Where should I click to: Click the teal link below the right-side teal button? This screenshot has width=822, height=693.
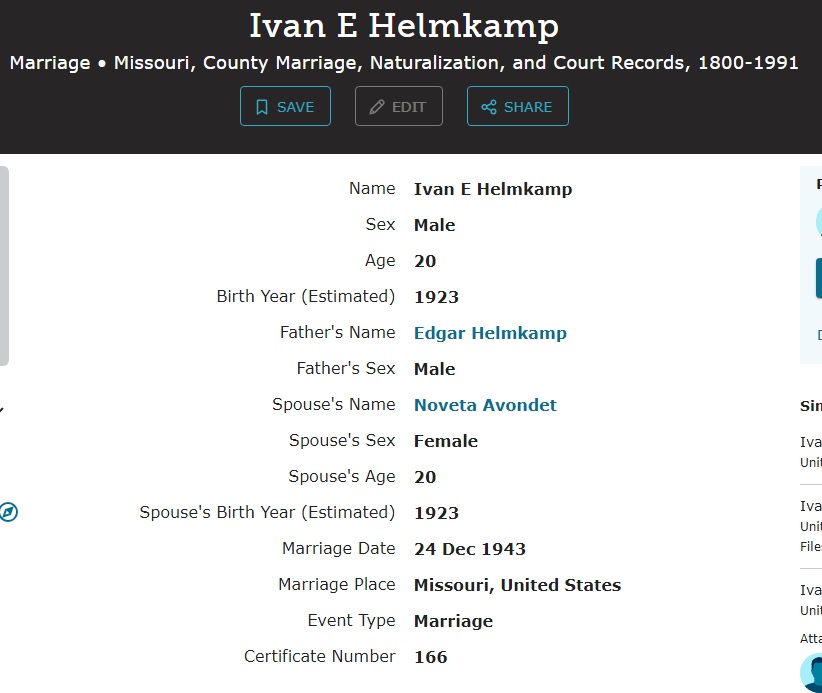[x=818, y=335]
